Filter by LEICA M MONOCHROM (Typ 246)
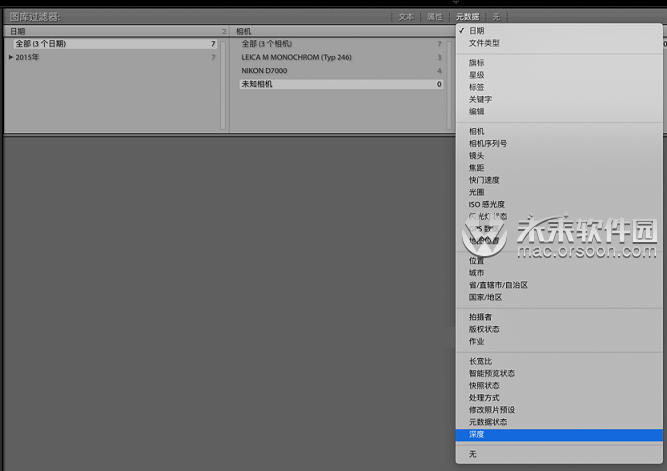This screenshot has width=667, height=471. point(342,57)
